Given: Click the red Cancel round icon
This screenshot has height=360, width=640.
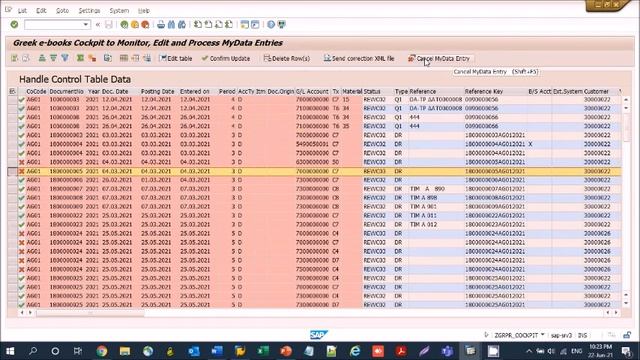Looking at the screenshot, I should [x=145, y=24].
